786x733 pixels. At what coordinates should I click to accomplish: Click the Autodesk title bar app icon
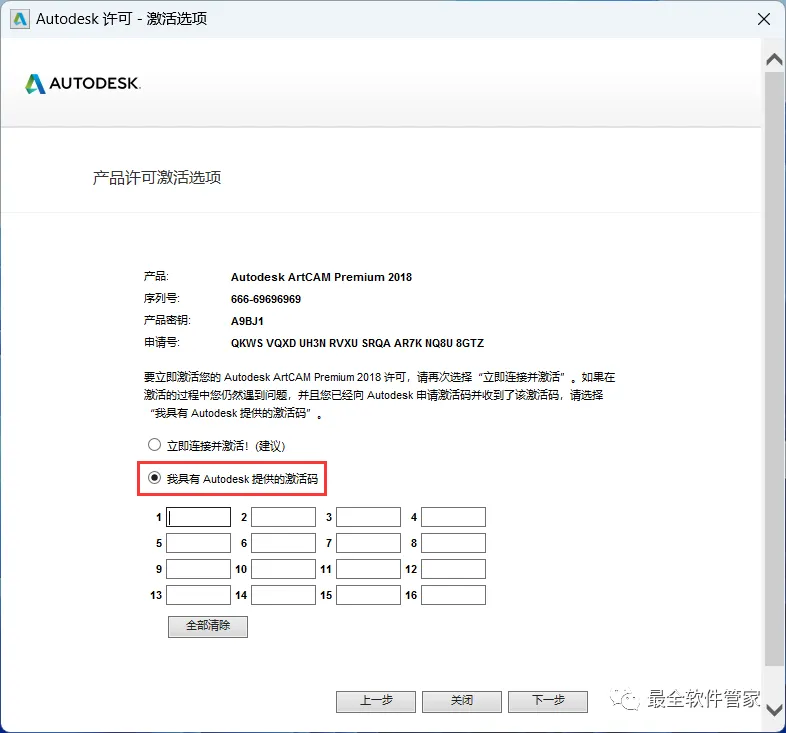[x=20, y=19]
